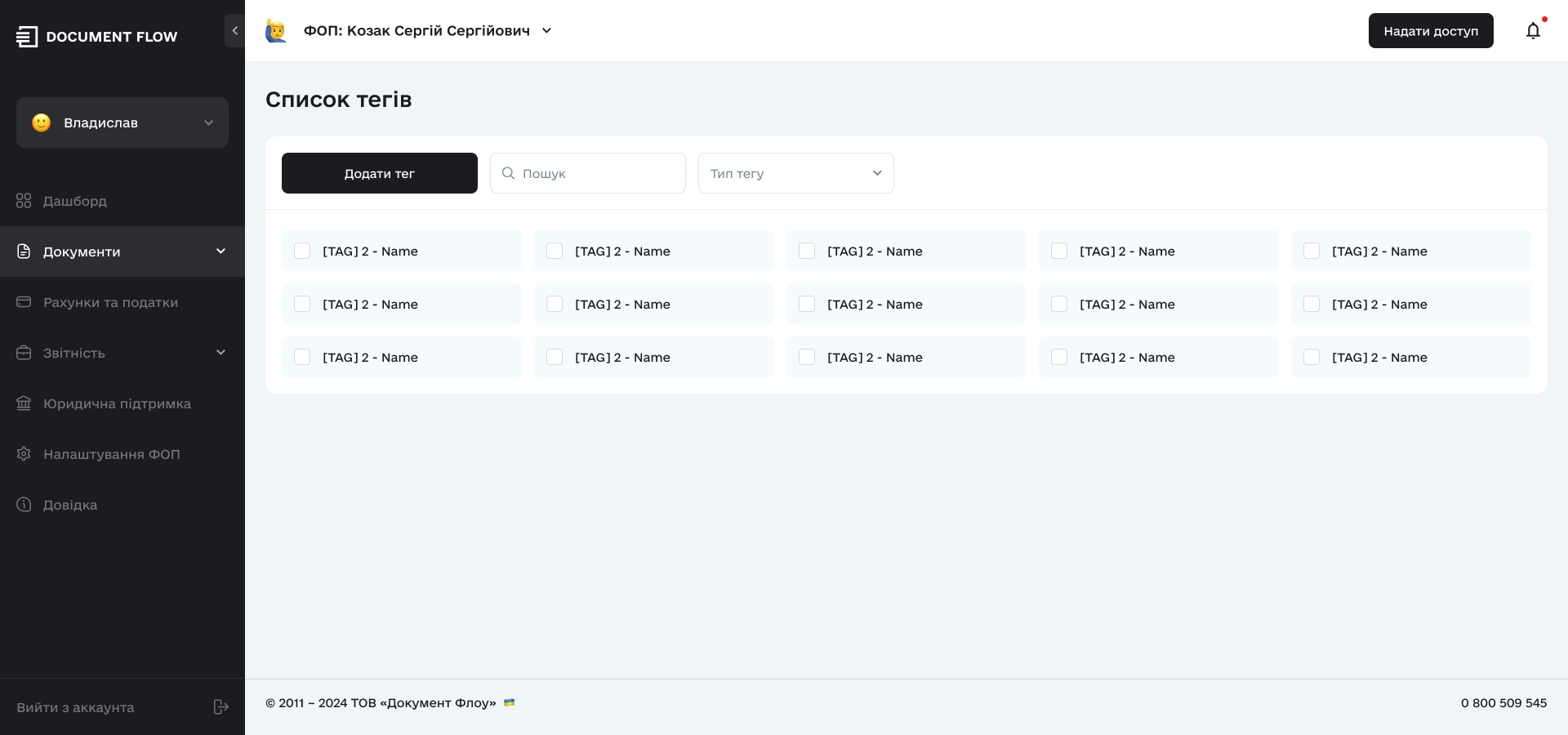Check the second tag in the bottom row
Viewport: 1568px width, 735px height.
[555, 357]
